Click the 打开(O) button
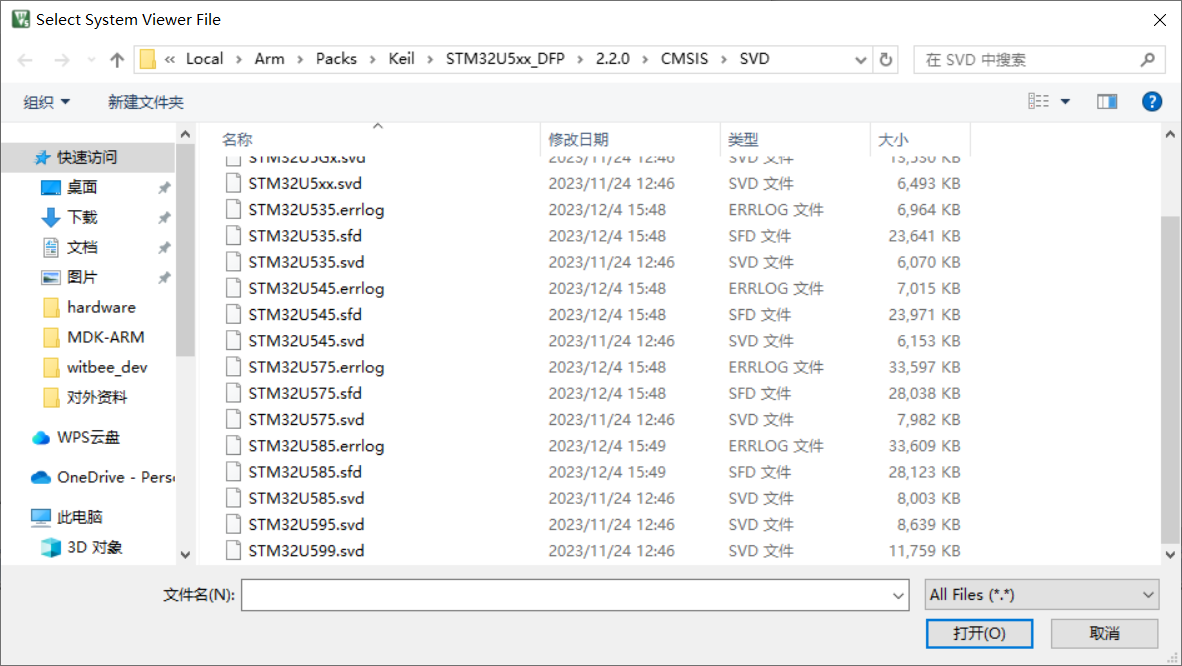The image size is (1182, 666). (x=979, y=633)
